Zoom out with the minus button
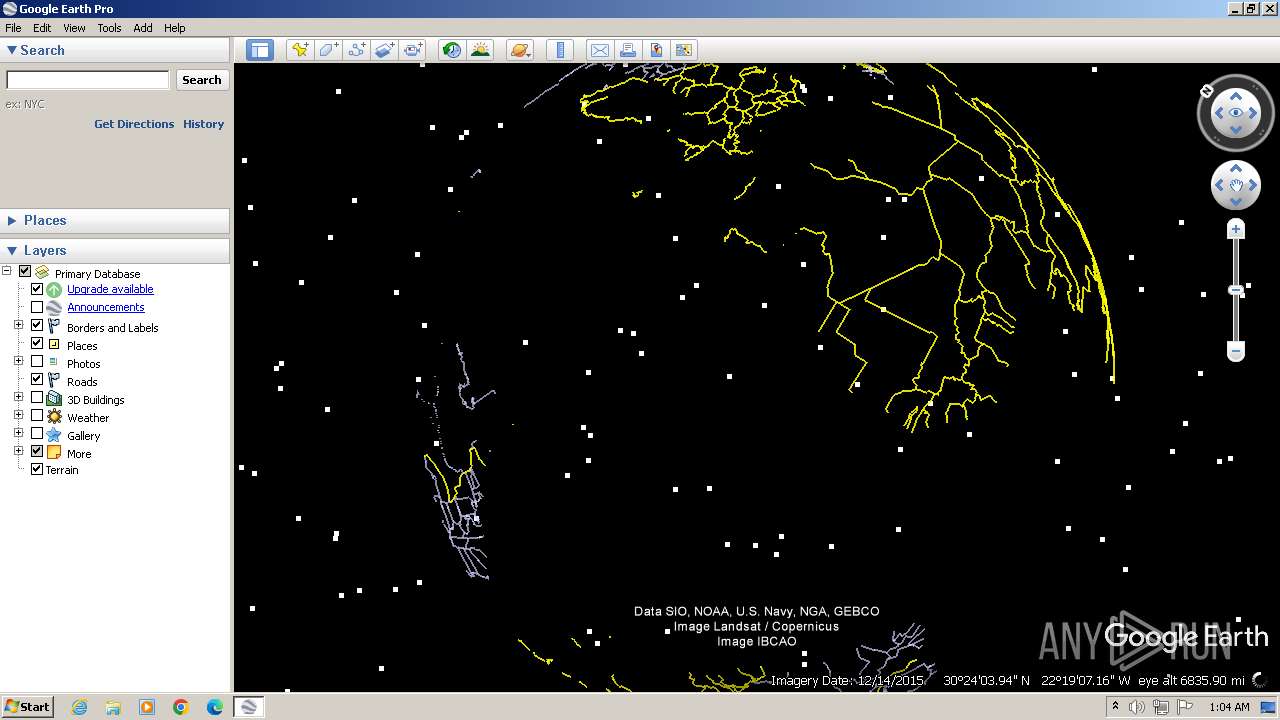Screen dimensions: 1280x720 (x=1236, y=351)
